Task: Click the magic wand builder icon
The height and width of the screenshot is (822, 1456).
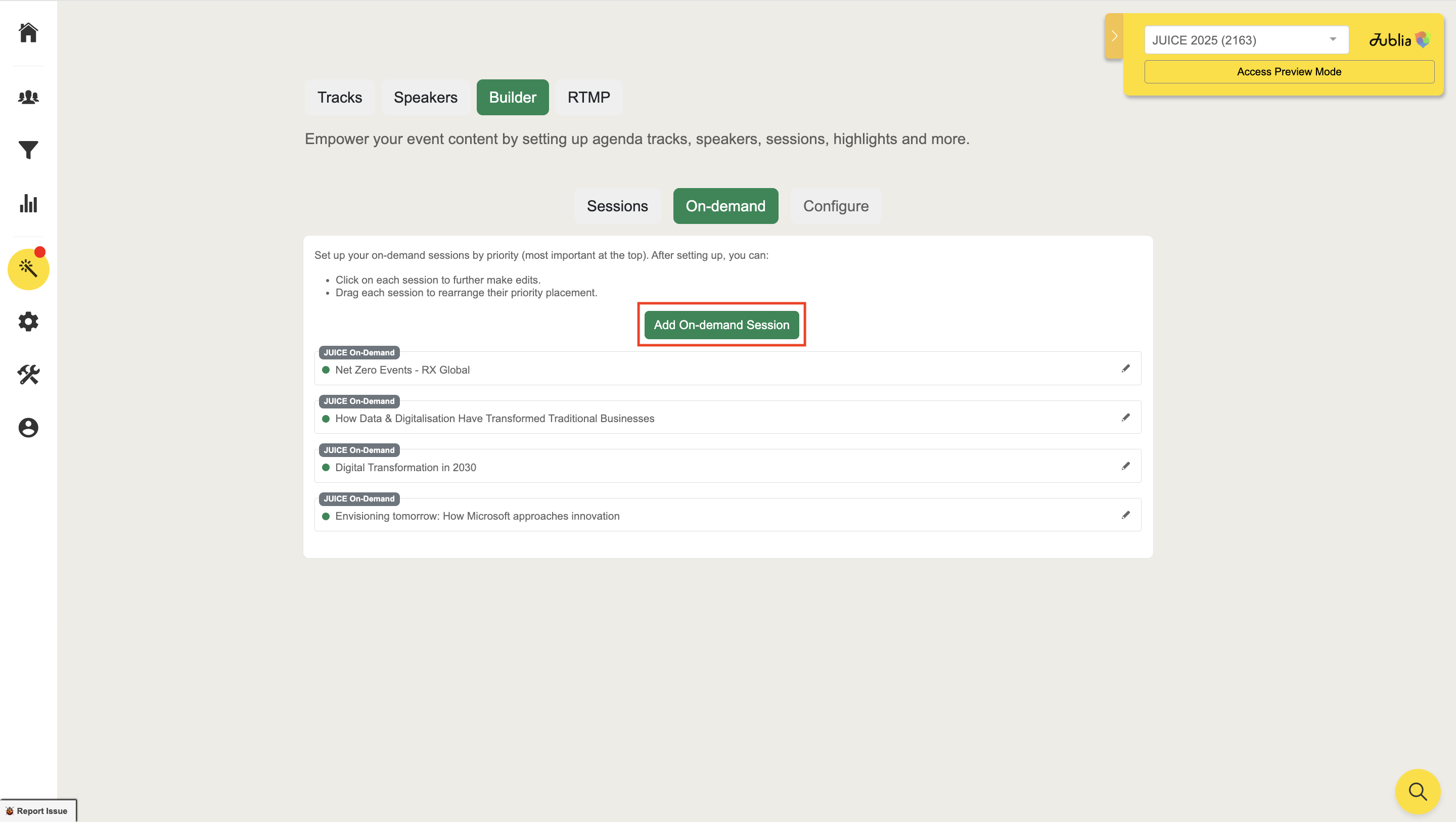Action: click(28, 269)
